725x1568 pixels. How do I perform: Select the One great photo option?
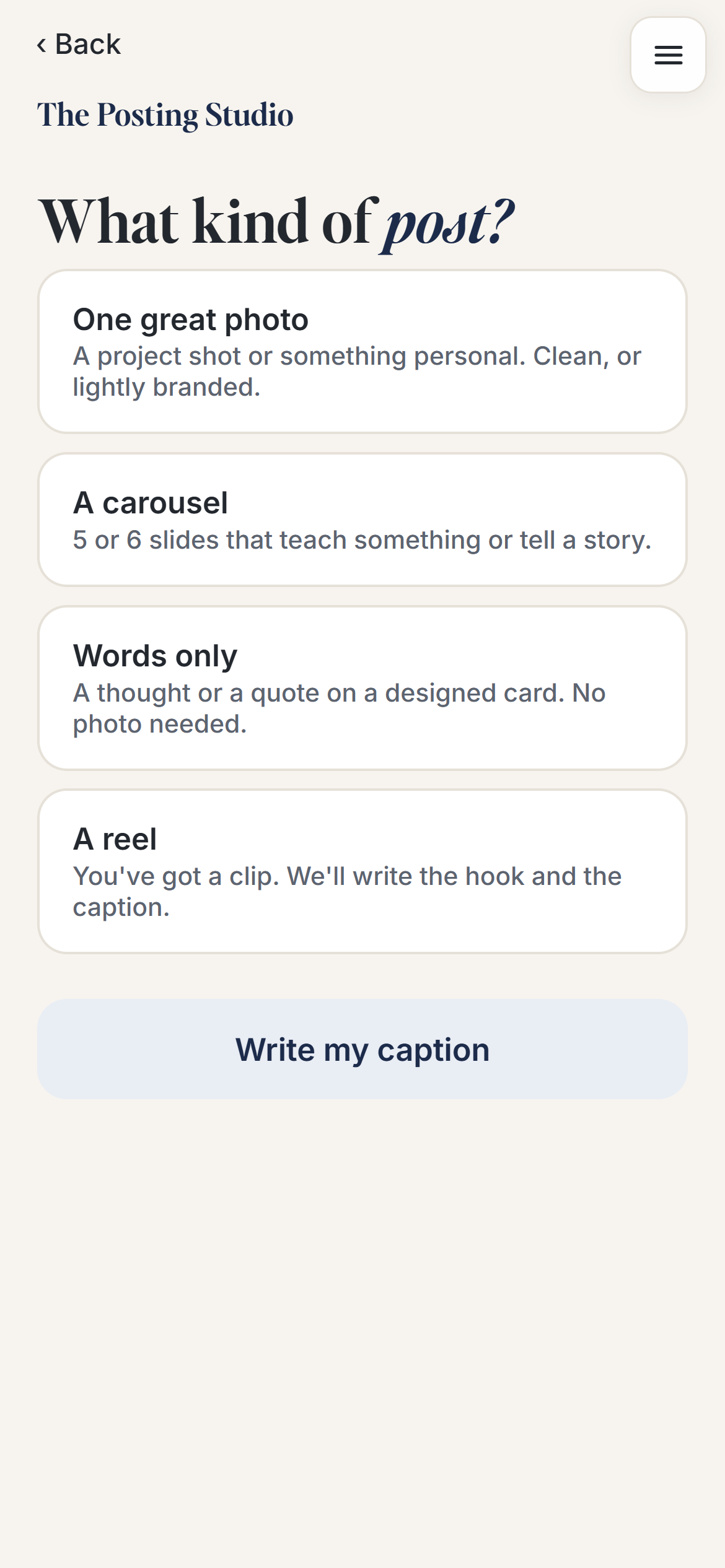pos(362,351)
